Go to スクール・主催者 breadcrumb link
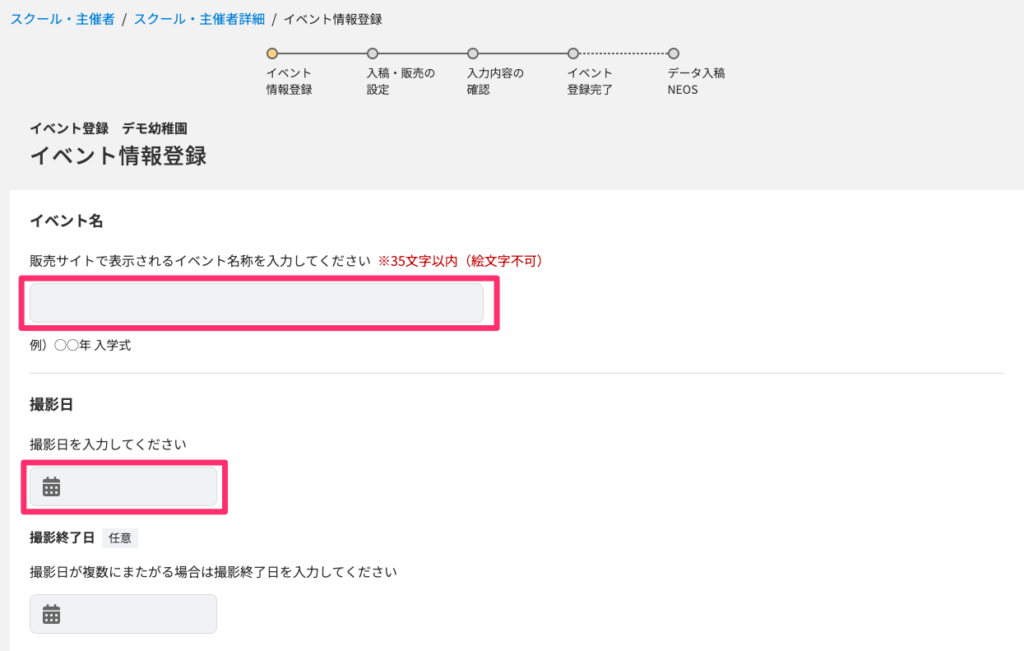 63,20
